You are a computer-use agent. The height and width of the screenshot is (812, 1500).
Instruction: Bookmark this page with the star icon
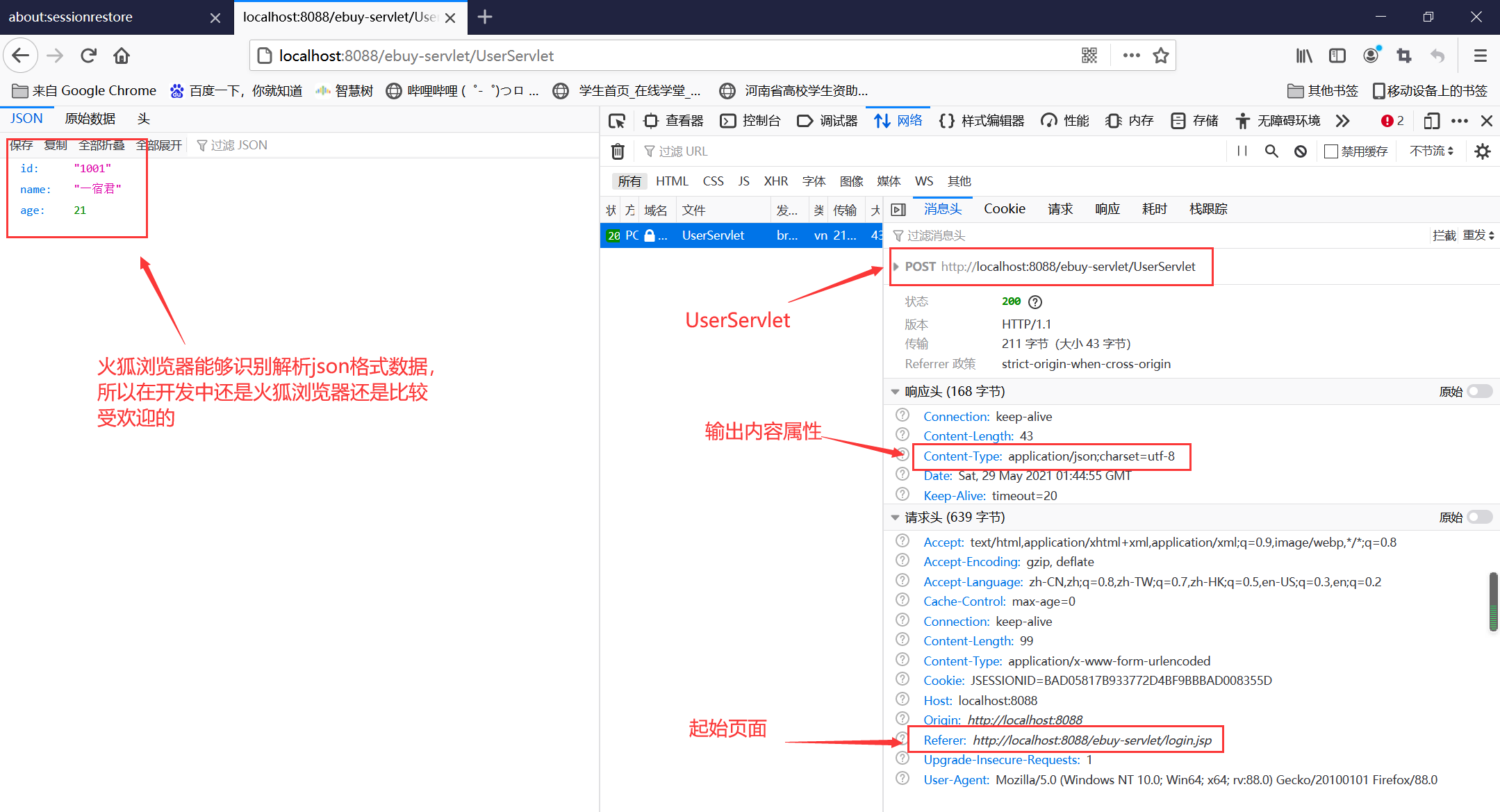(1161, 56)
